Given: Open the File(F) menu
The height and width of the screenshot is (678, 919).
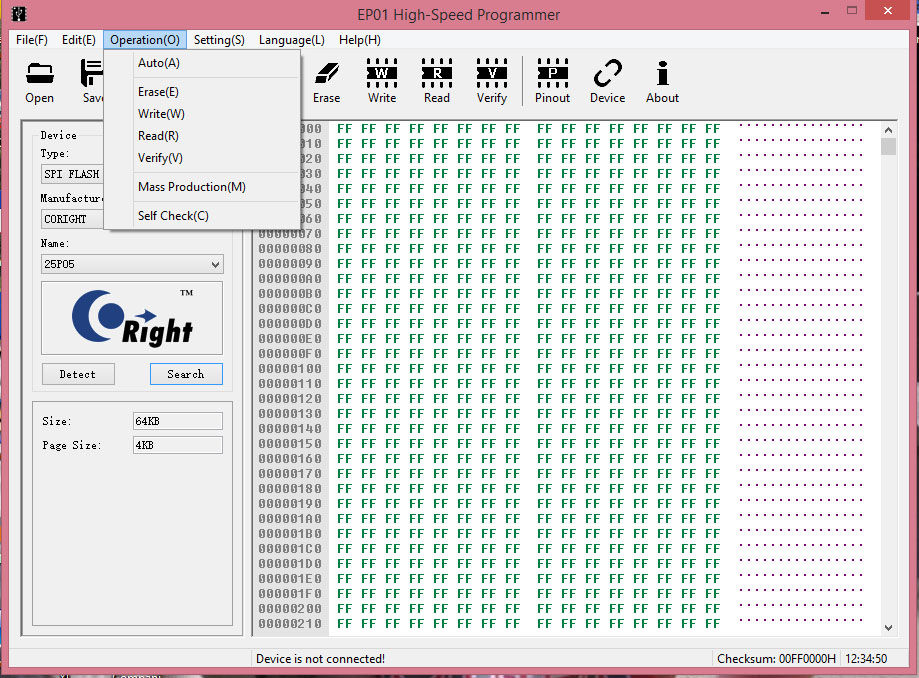Looking at the screenshot, I should coord(32,40).
